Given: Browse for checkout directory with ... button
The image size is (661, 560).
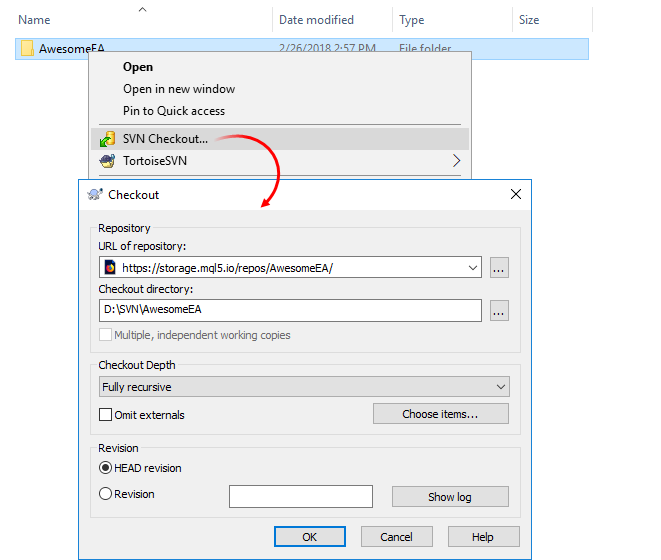Looking at the screenshot, I should click(499, 311).
